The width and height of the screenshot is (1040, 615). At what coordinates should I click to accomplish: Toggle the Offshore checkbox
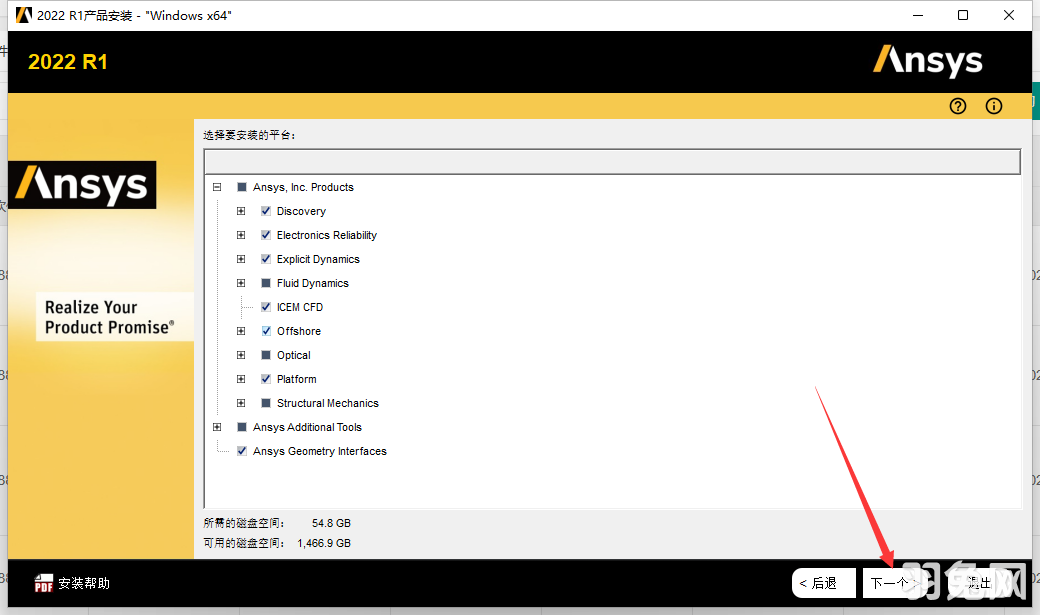pos(265,331)
